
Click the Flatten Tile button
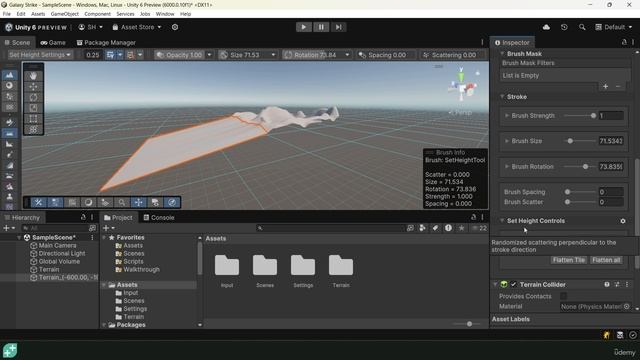[569, 260]
